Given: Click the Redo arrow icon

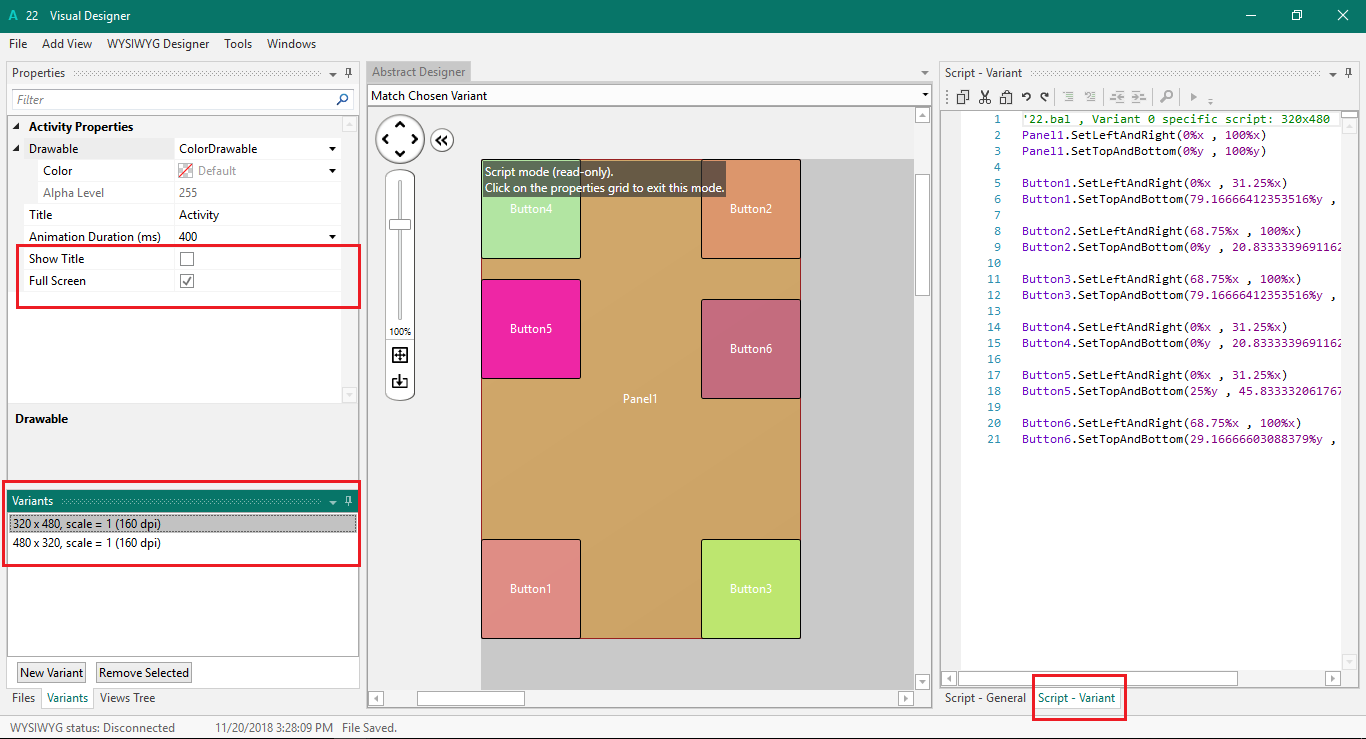Looking at the screenshot, I should pyautogui.click(x=1045, y=97).
